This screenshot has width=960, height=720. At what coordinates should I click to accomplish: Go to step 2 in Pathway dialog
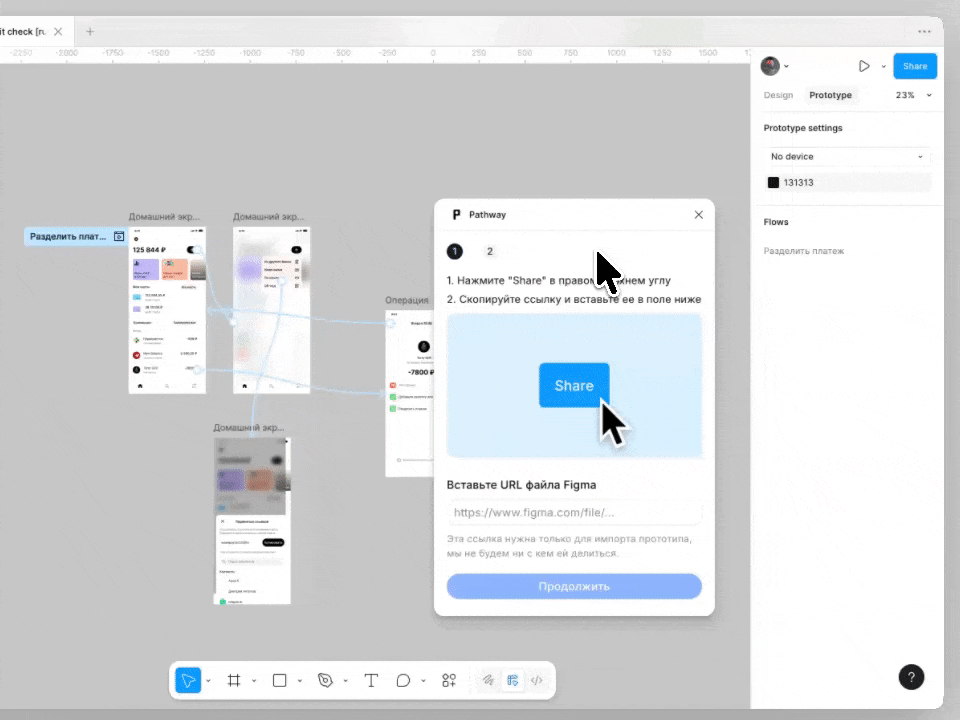490,252
